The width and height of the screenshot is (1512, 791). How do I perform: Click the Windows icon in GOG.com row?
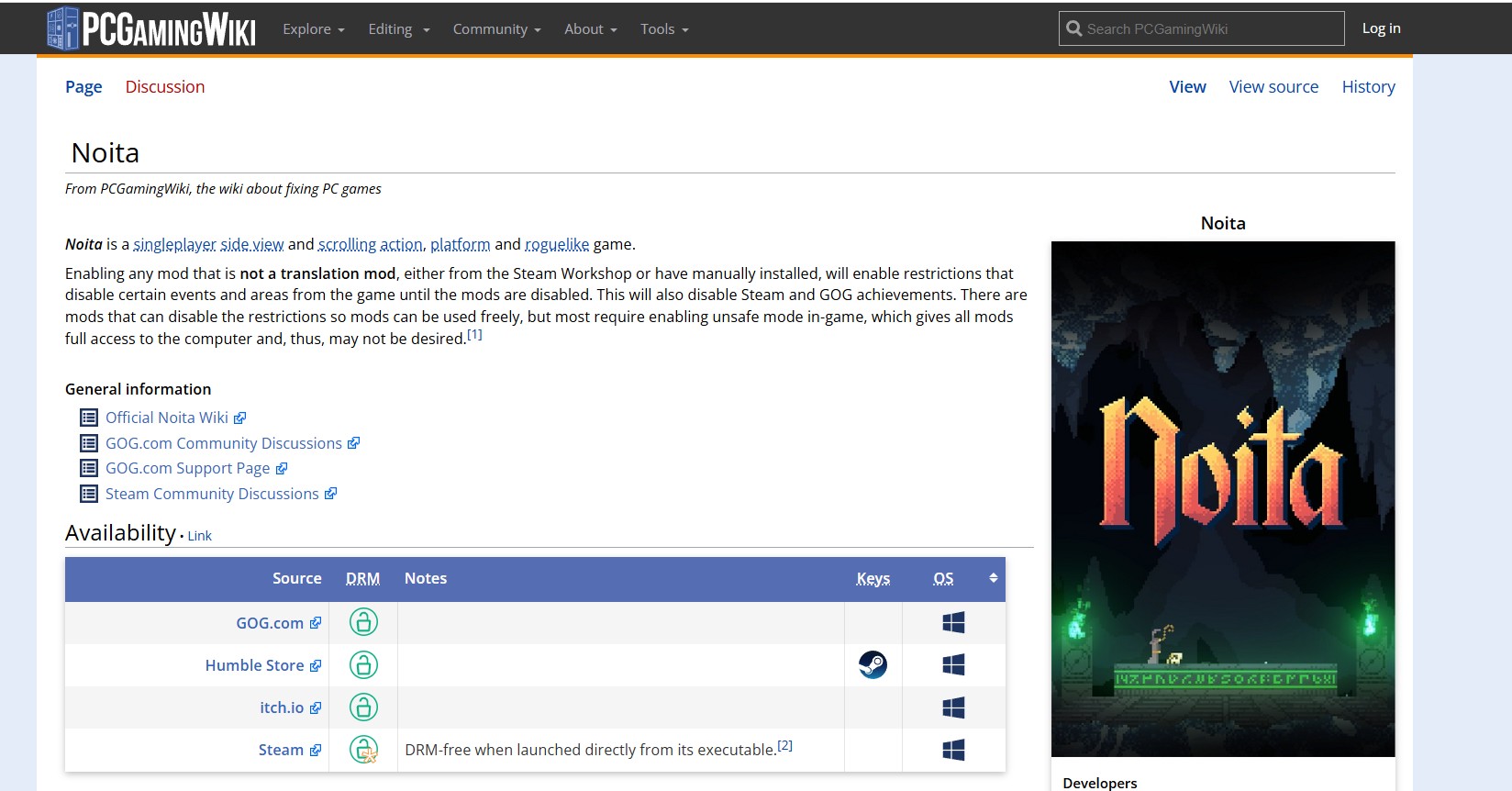pyautogui.click(x=953, y=623)
